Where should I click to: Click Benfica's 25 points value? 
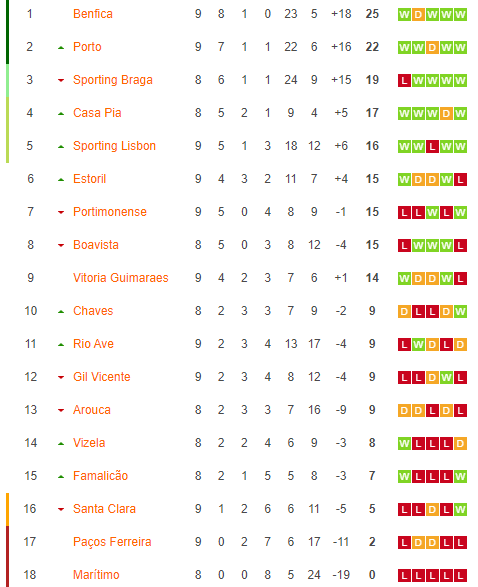click(372, 14)
